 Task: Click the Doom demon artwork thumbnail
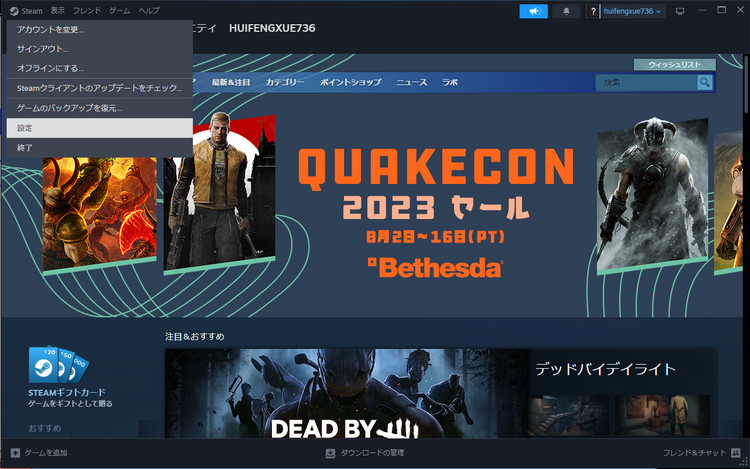pyautogui.click(x=99, y=214)
